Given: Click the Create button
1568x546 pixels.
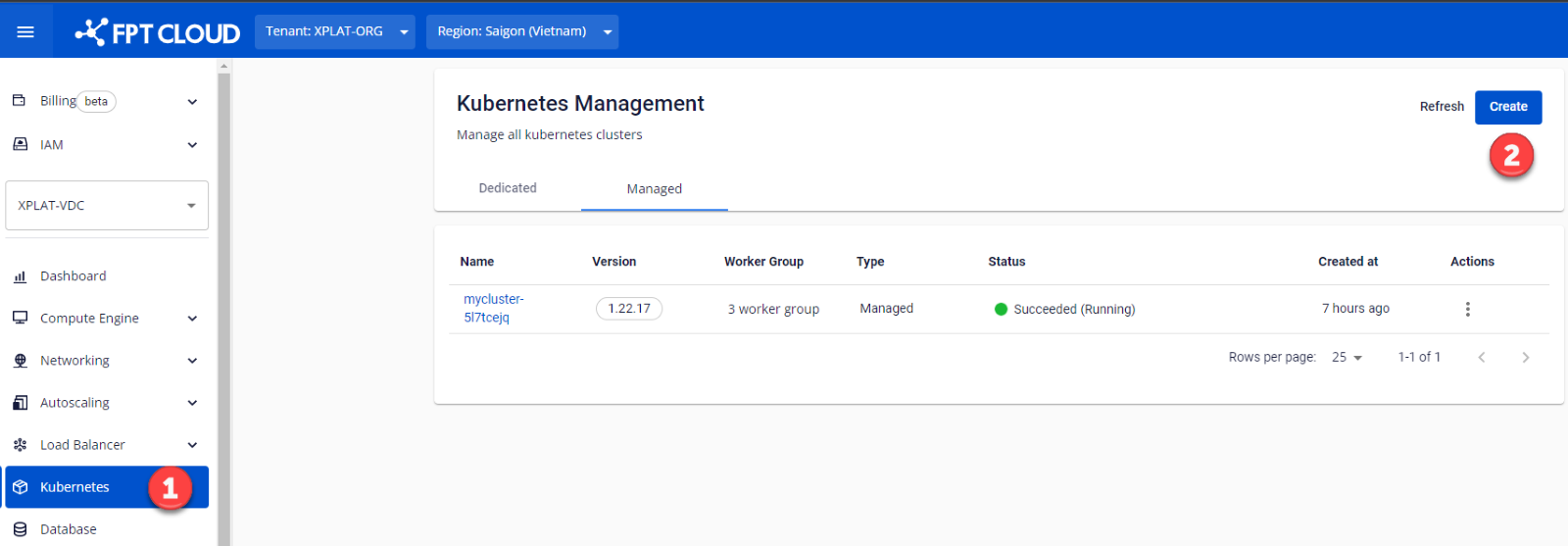Looking at the screenshot, I should pyautogui.click(x=1507, y=107).
